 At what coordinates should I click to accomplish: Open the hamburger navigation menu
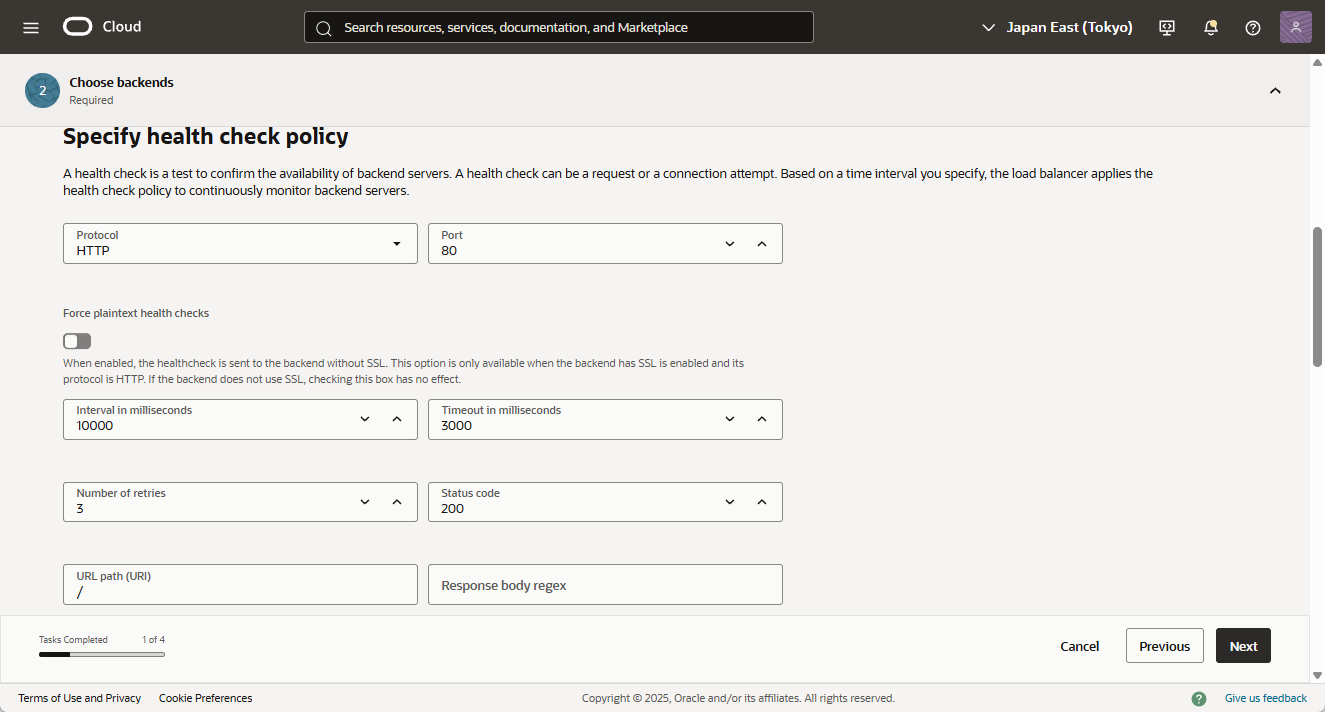(x=31, y=27)
